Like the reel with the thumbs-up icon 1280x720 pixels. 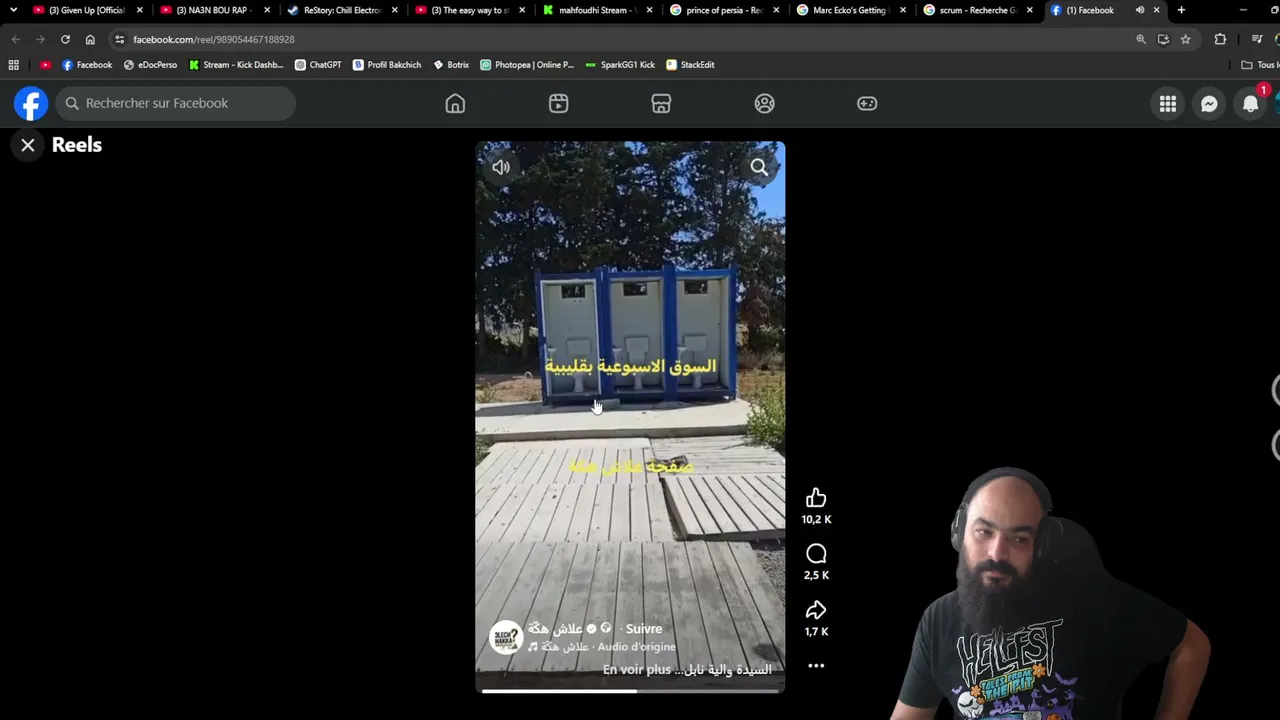[x=816, y=498]
